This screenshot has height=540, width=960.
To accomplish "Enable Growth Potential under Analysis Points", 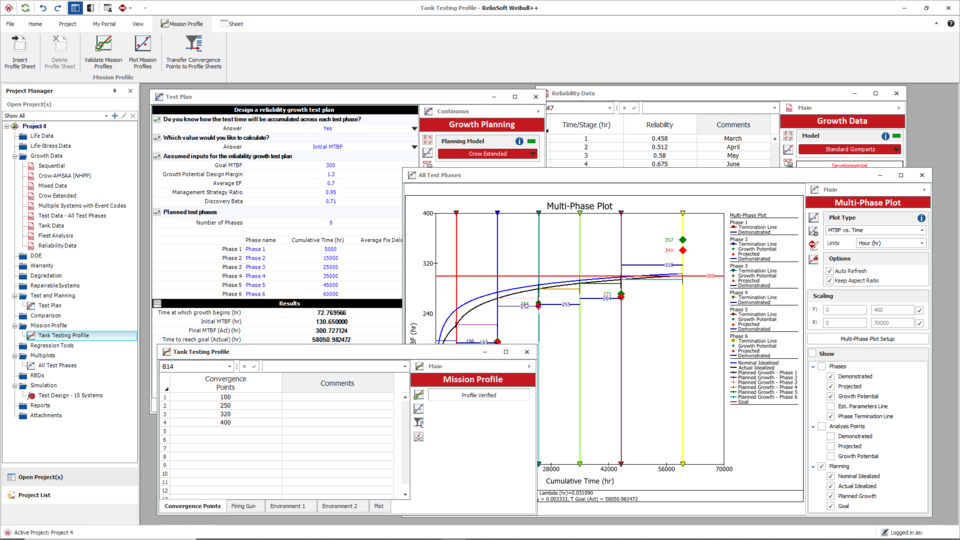I will (x=831, y=456).
